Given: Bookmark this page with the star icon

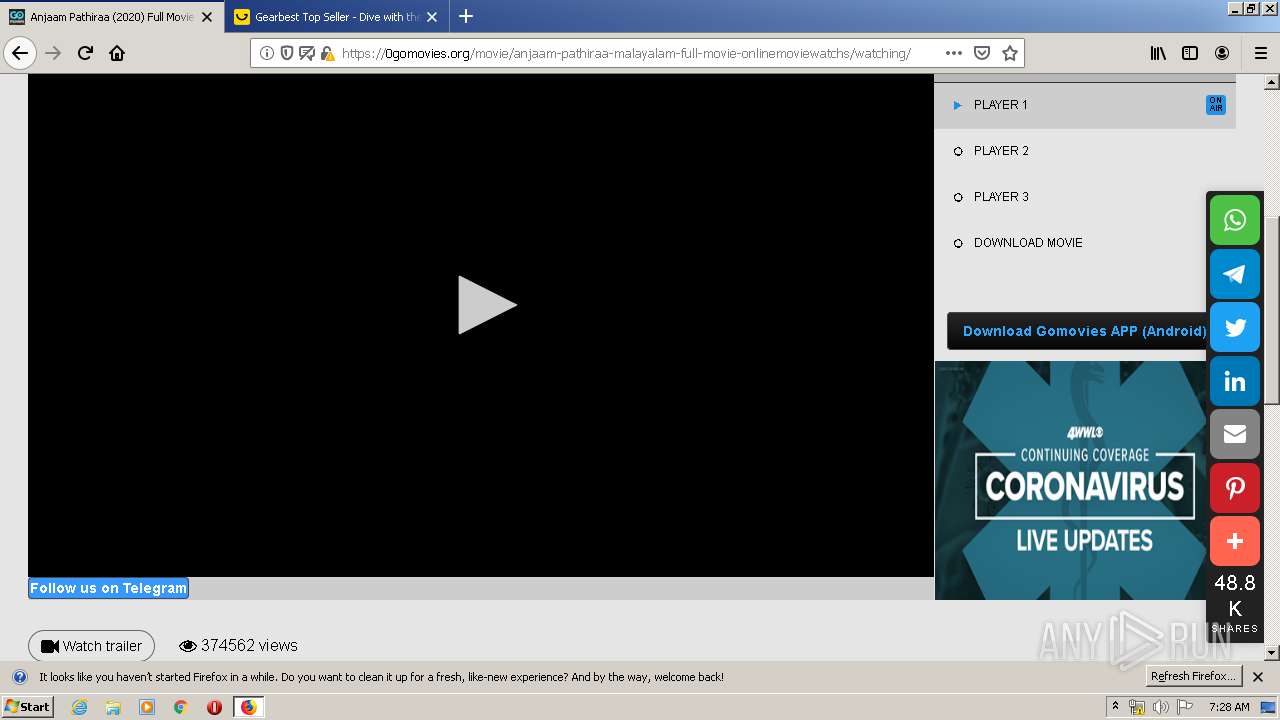Looking at the screenshot, I should [x=1010, y=53].
